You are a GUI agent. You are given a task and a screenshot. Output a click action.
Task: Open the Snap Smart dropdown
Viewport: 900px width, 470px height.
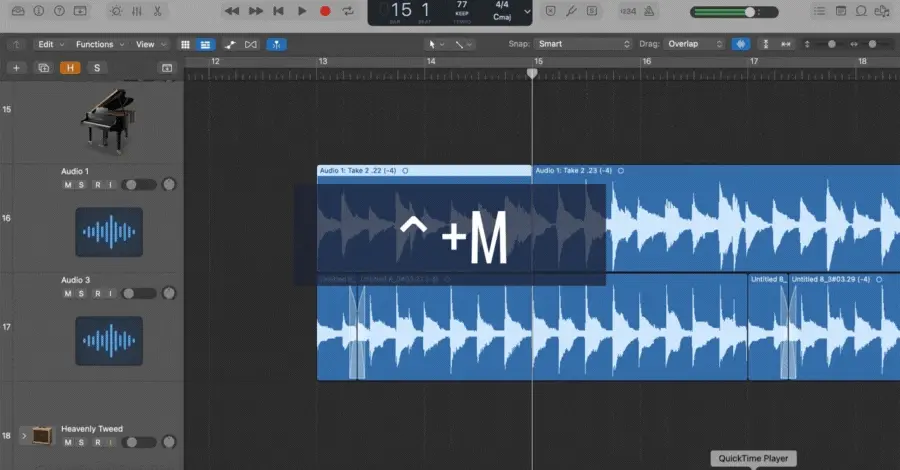click(583, 44)
